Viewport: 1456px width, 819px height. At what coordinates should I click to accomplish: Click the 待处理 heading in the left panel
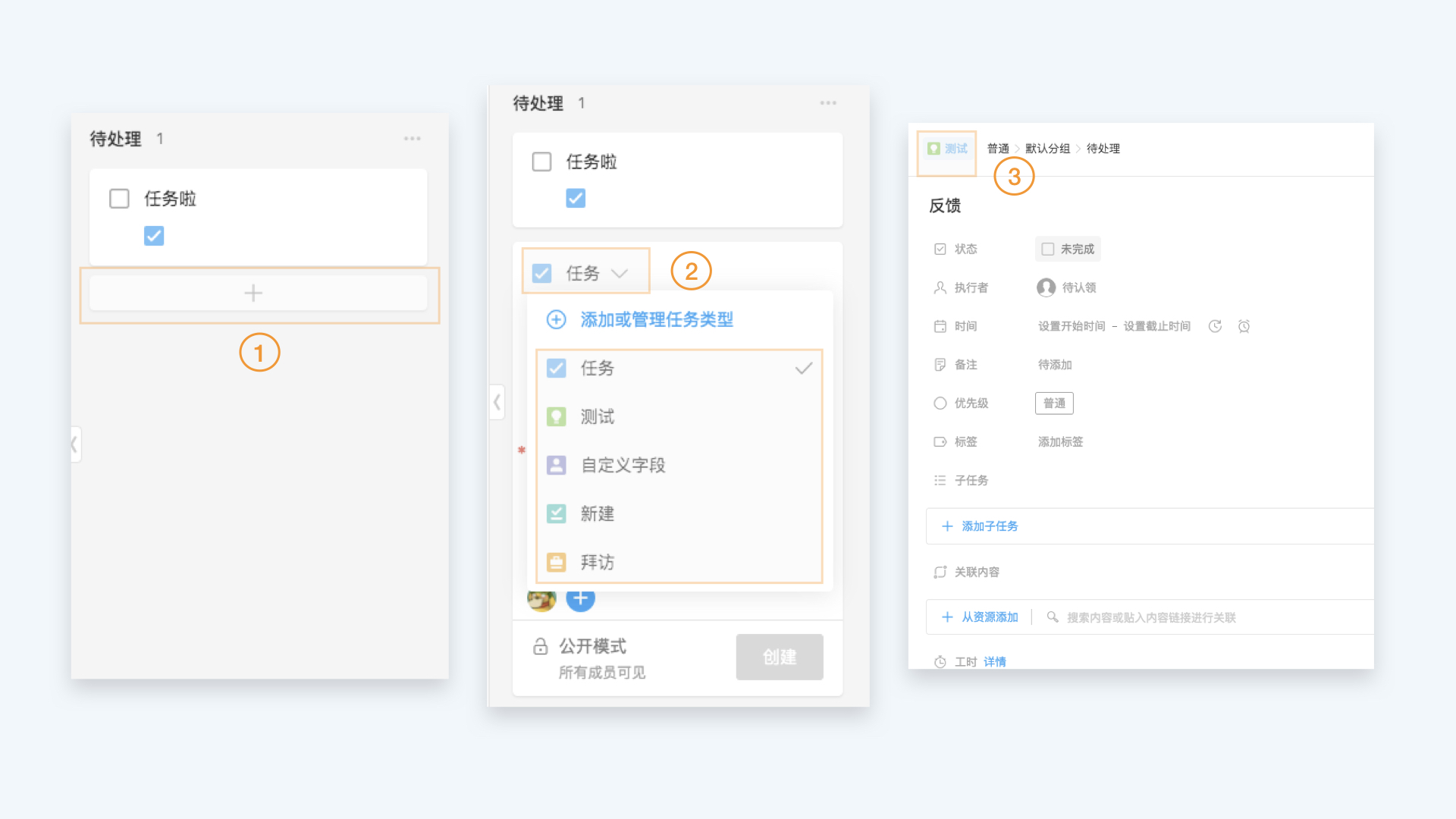[115, 139]
